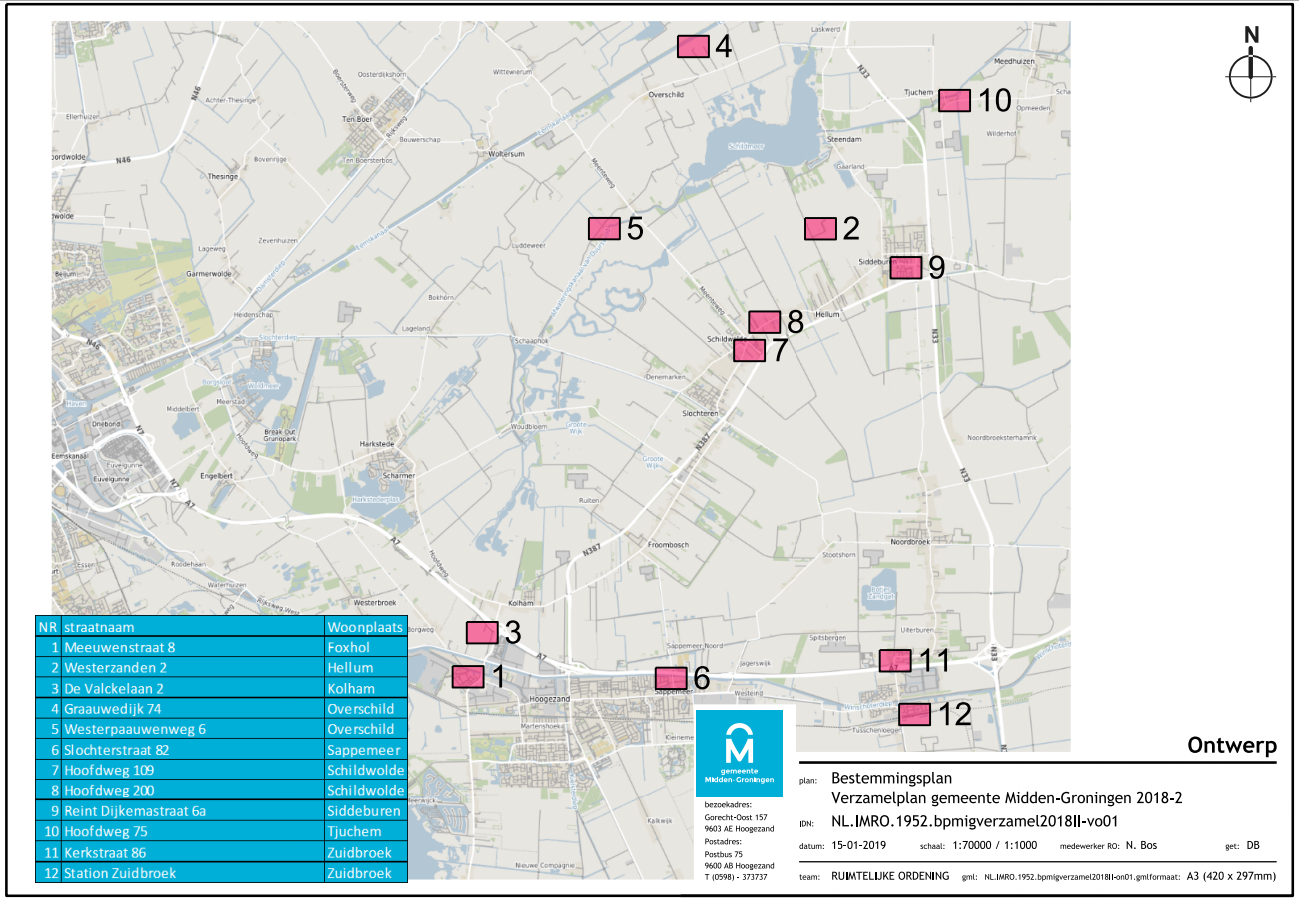Screen dimensions: 1299x902
Task: Click the pink location marker numbered 6
Action: [x=670, y=679]
